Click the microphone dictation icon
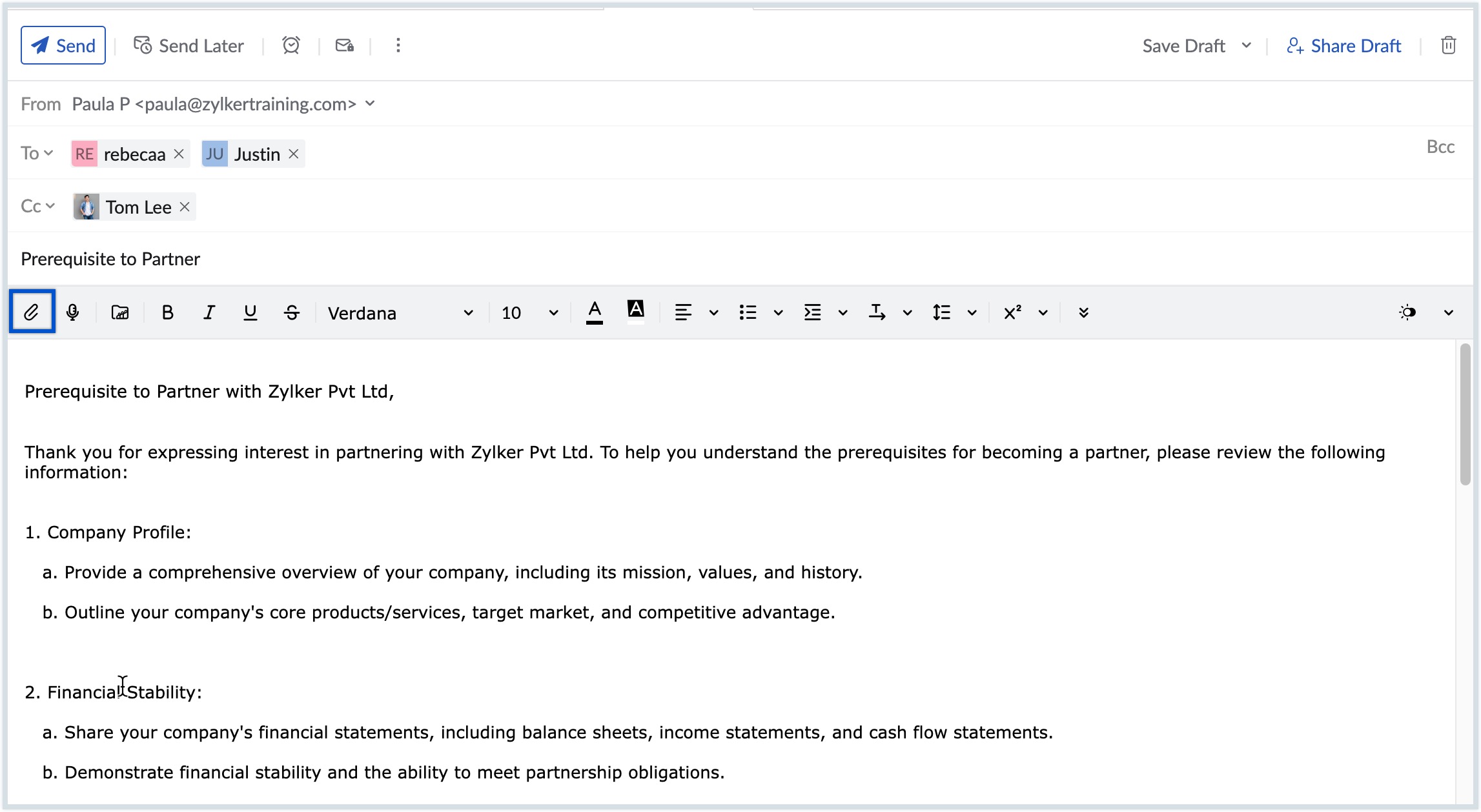This screenshot has height=812, width=1481. click(73, 312)
